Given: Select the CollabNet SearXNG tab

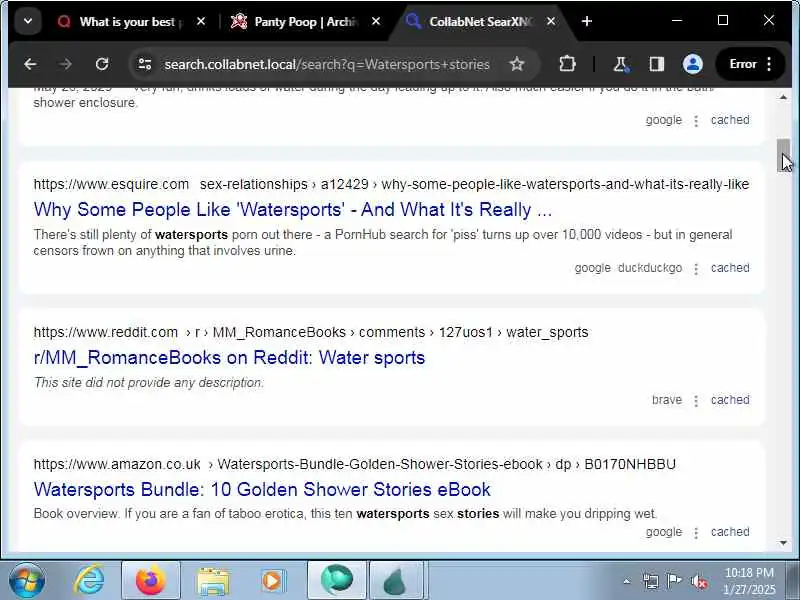Looking at the screenshot, I should [x=480, y=21].
